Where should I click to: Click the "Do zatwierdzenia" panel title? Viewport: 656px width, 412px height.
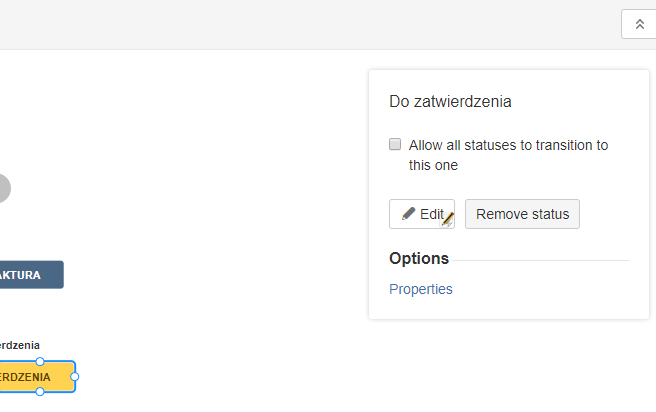450,102
